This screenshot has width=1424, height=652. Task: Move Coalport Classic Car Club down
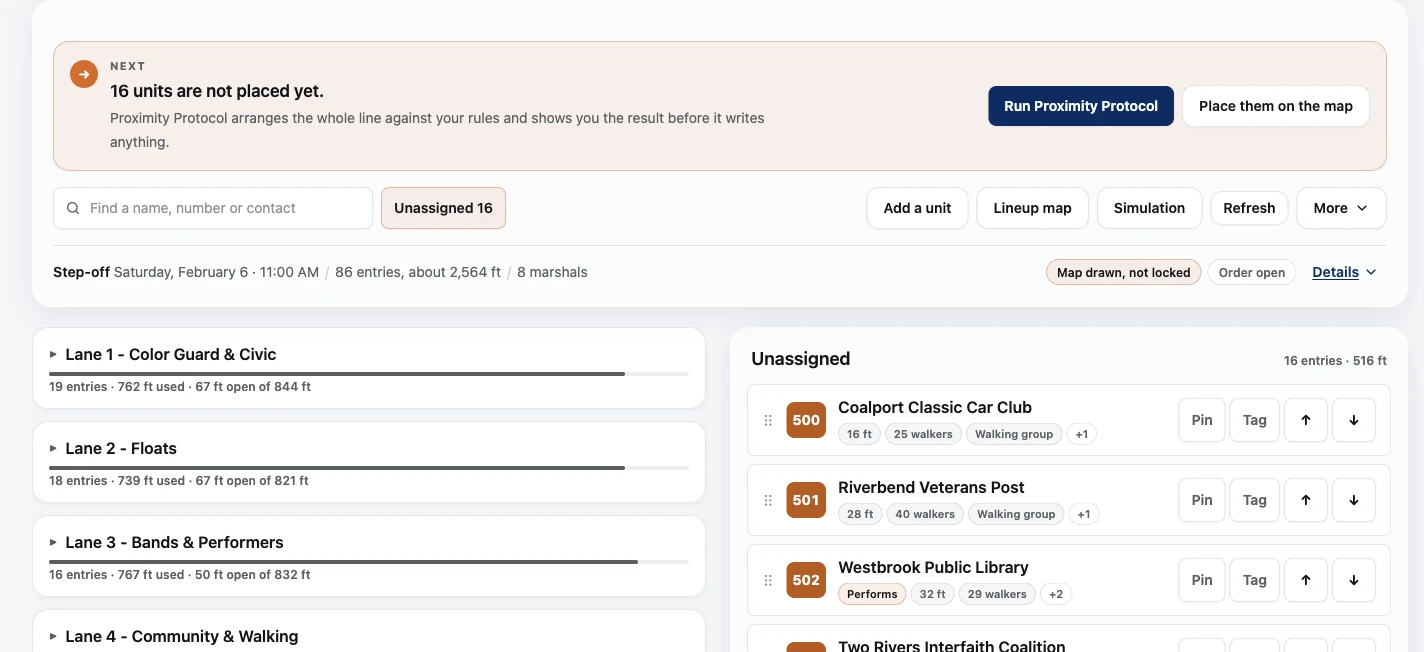click(1354, 420)
